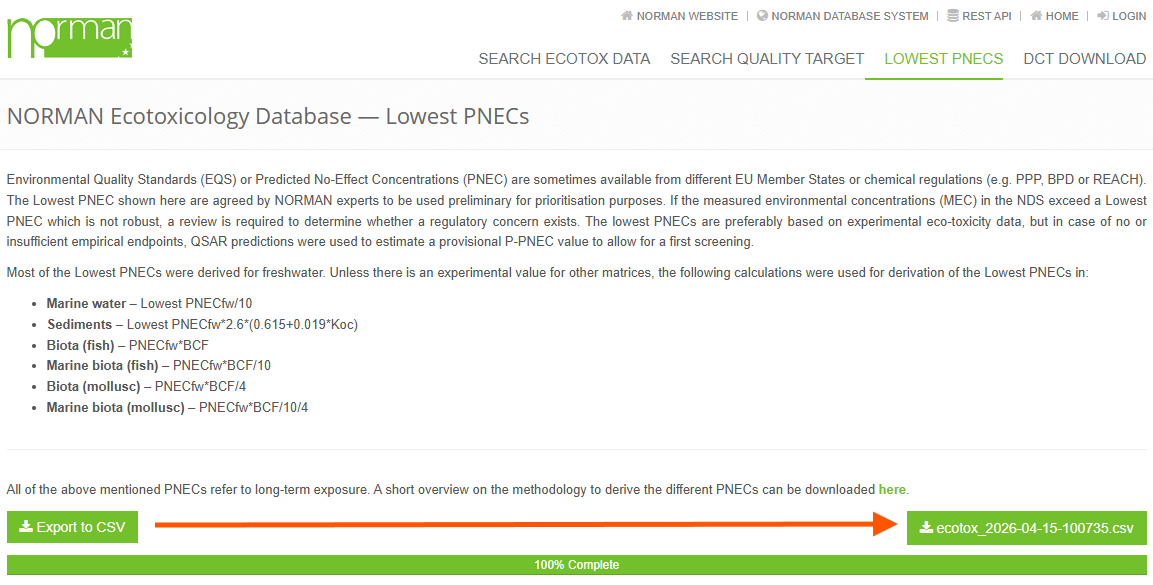Open the SEARCH ECOTOX DATA tab

click(564, 59)
